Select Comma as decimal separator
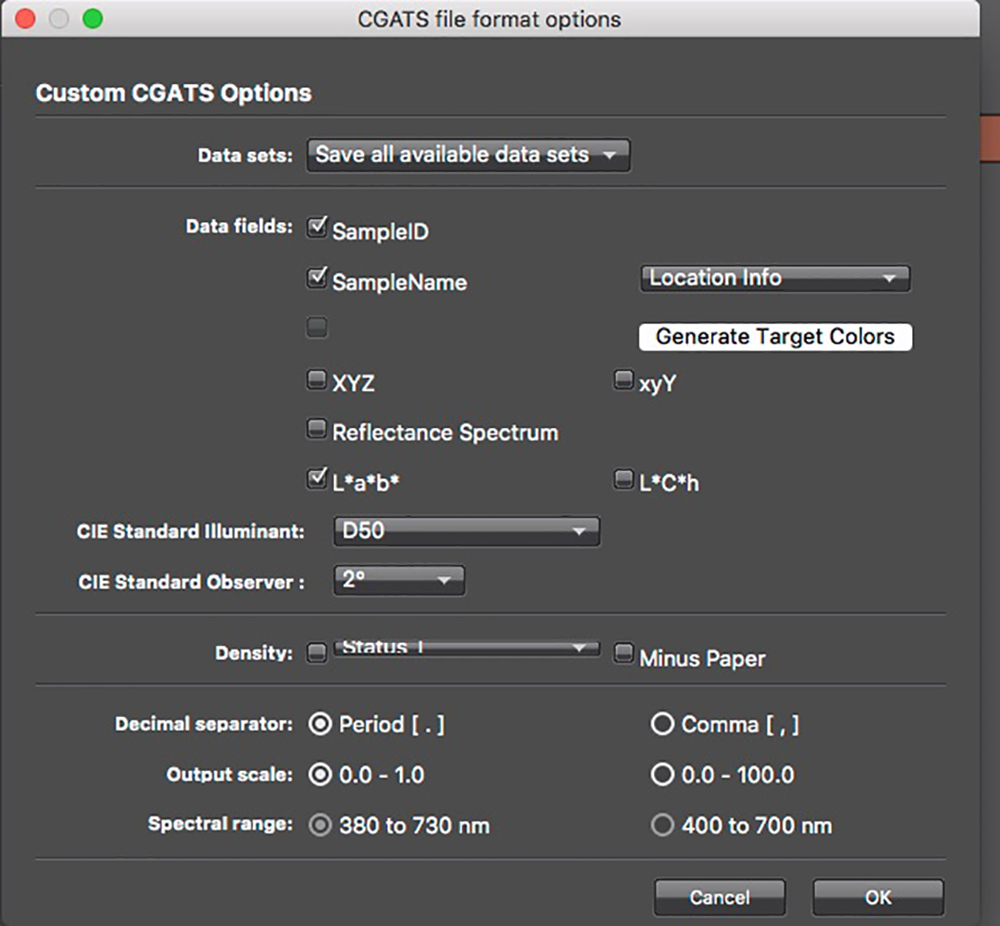The height and width of the screenshot is (926, 1000). 662,725
